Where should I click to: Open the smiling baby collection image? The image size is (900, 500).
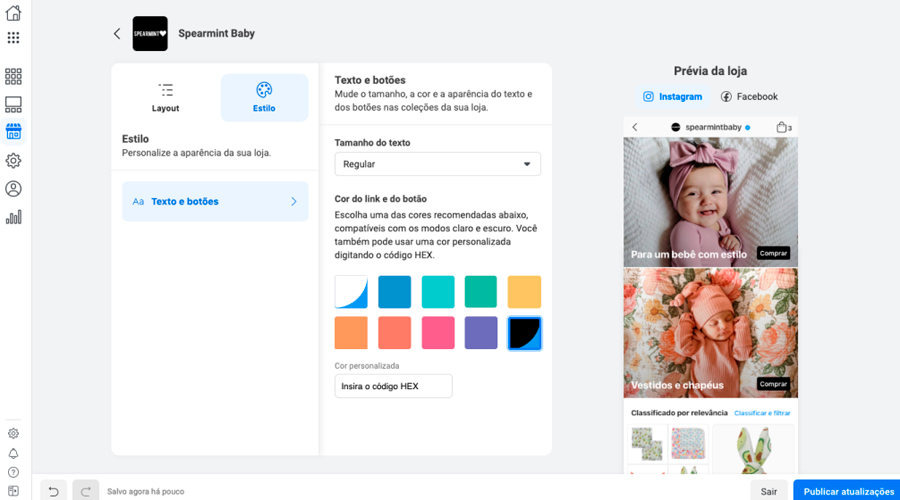711,202
